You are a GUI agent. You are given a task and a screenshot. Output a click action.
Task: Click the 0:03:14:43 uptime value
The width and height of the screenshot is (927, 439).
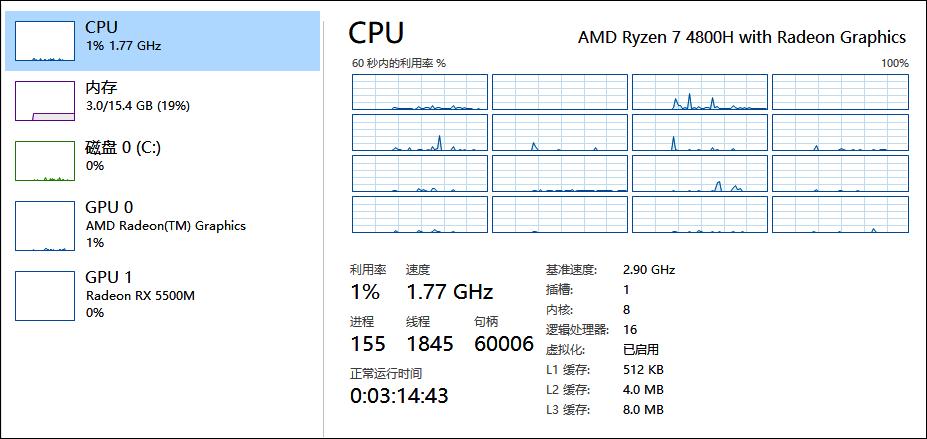399,395
